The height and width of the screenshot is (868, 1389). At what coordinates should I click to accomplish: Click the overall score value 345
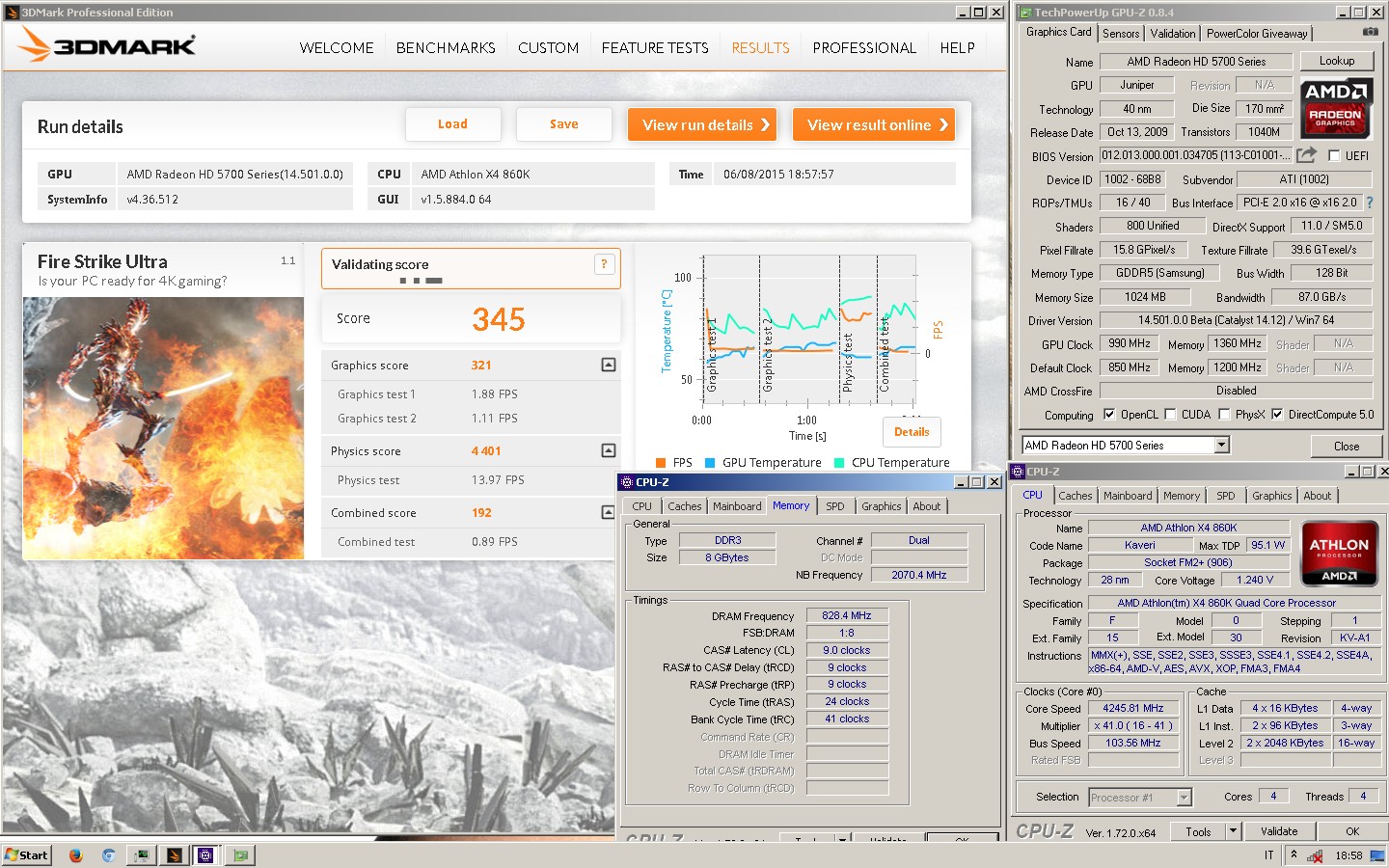point(499,319)
